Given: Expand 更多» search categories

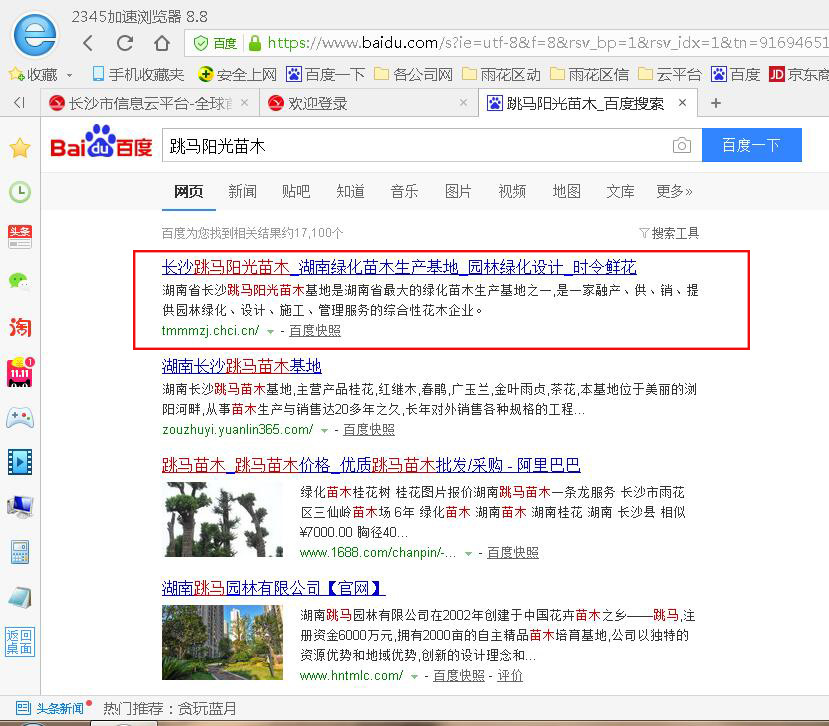Looking at the screenshot, I should pyautogui.click(x=674, y=191).
